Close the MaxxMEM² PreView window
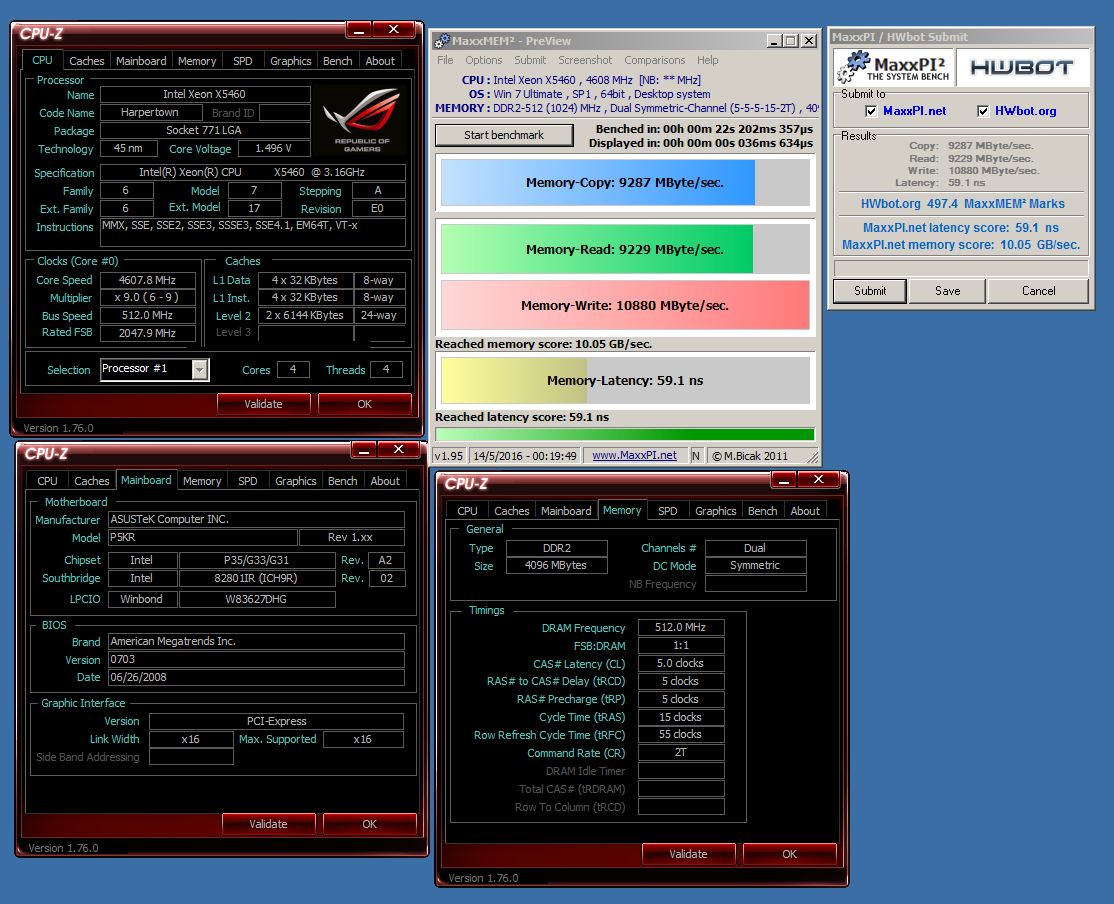The image size is (1114, 904). point(809,41)
